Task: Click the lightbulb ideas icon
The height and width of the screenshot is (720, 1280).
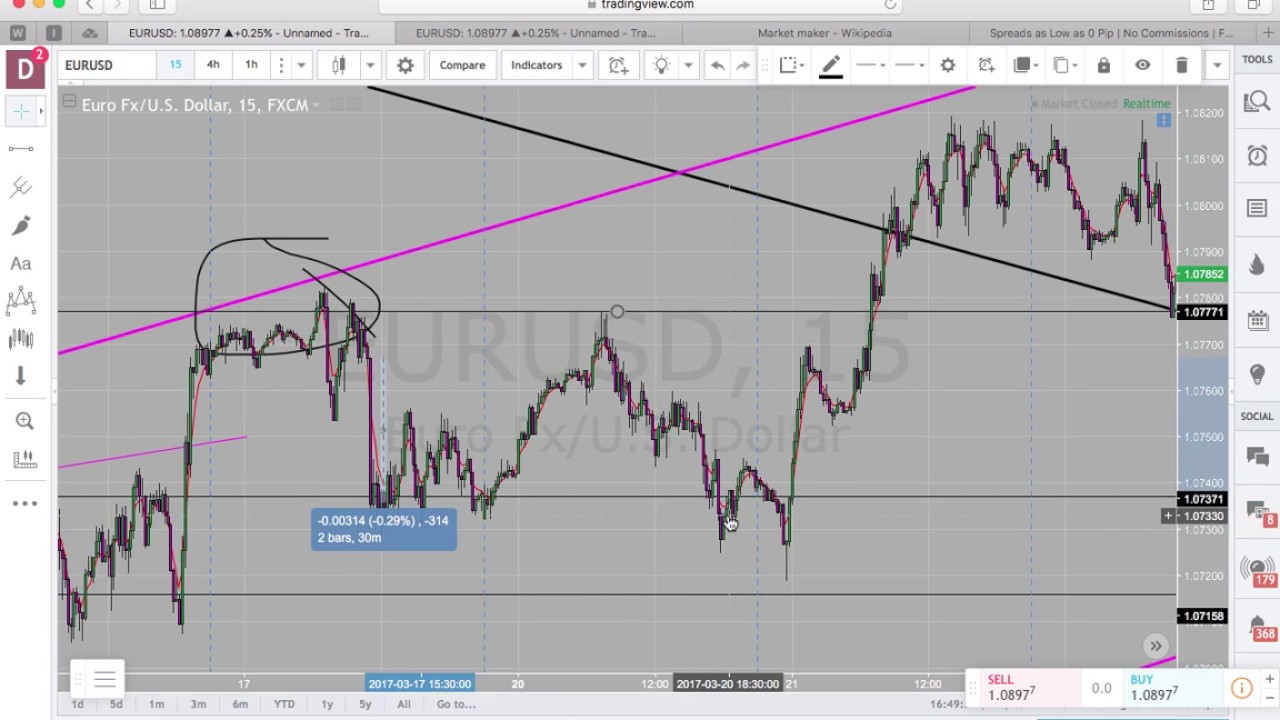Action: (661, 65)
